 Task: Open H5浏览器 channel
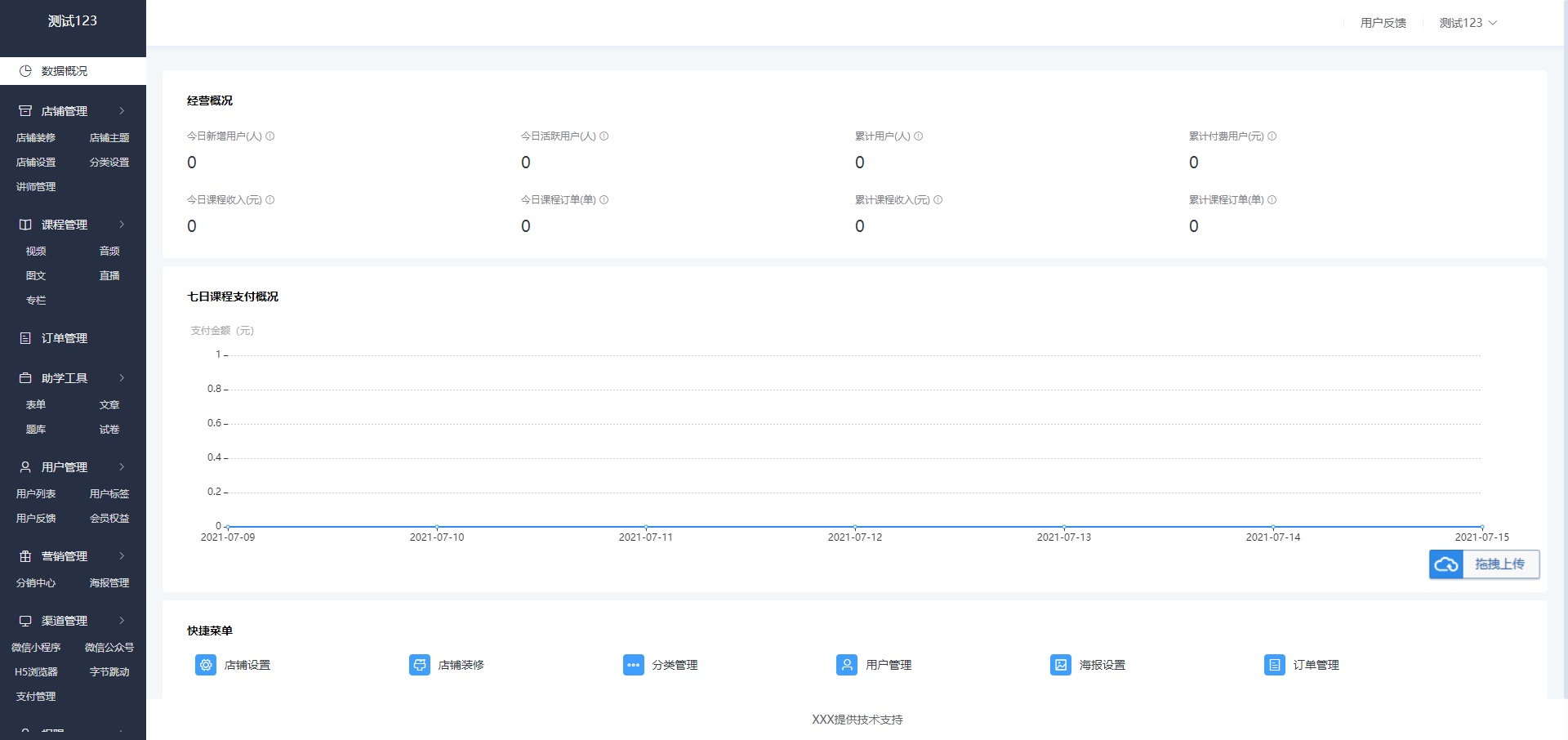click(36, 672)
